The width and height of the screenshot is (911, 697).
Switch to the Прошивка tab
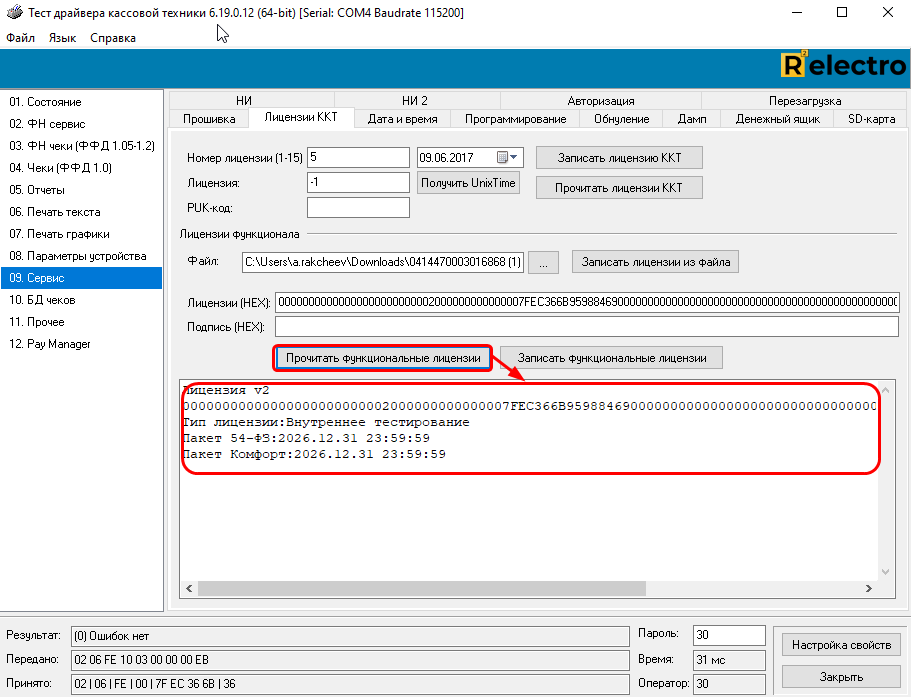tap(209, 119)
